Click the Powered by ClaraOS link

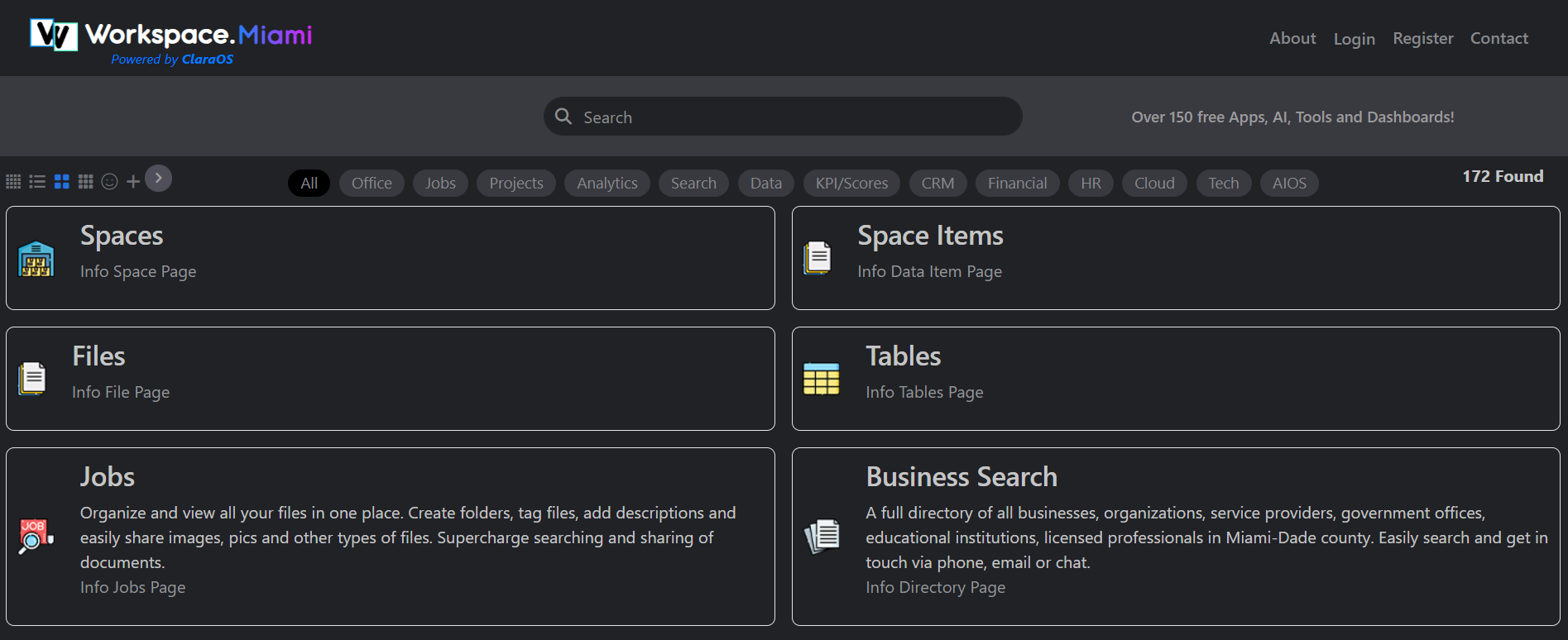click(172, 60)
